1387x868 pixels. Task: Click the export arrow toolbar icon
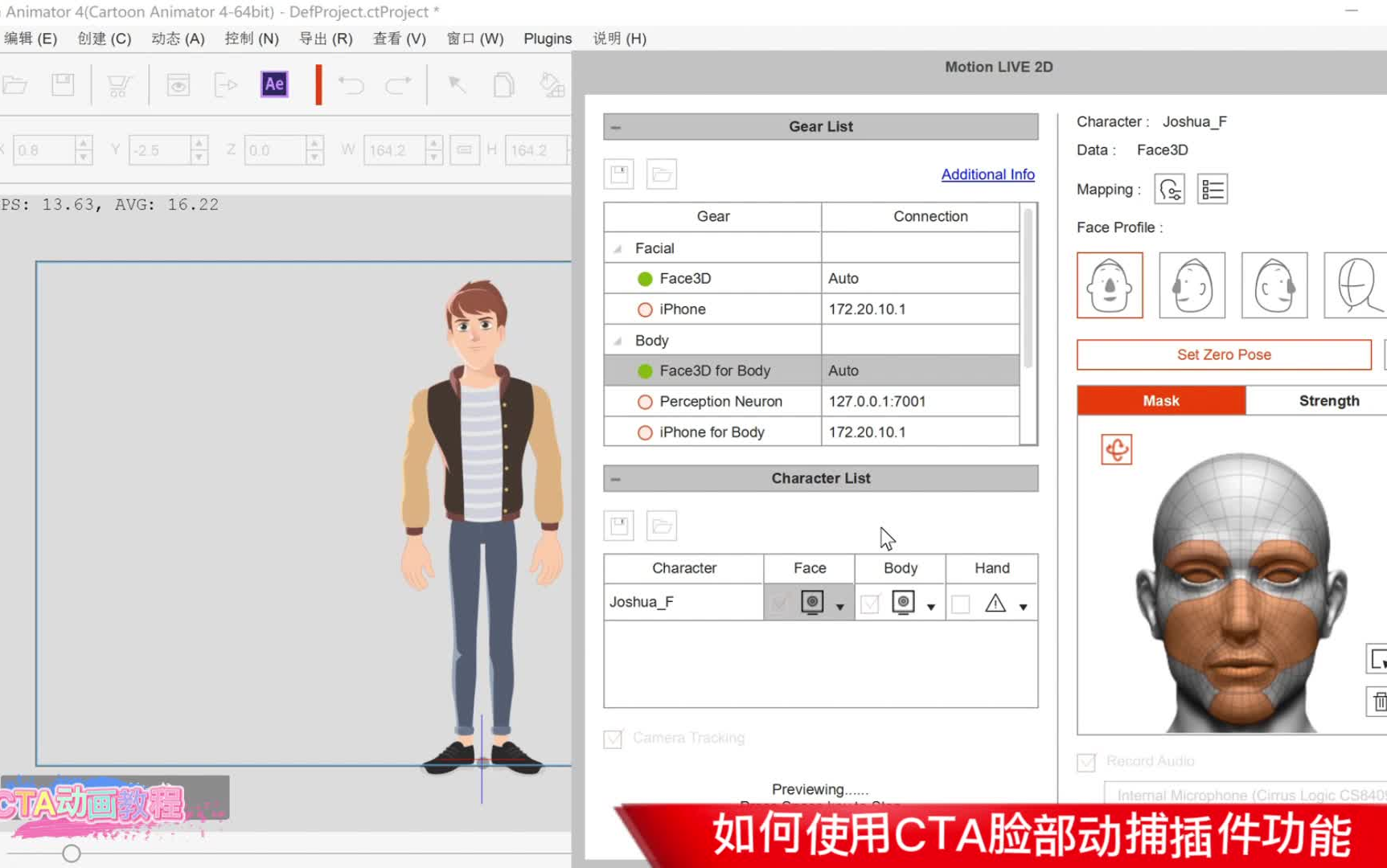(x=226, y=84)
